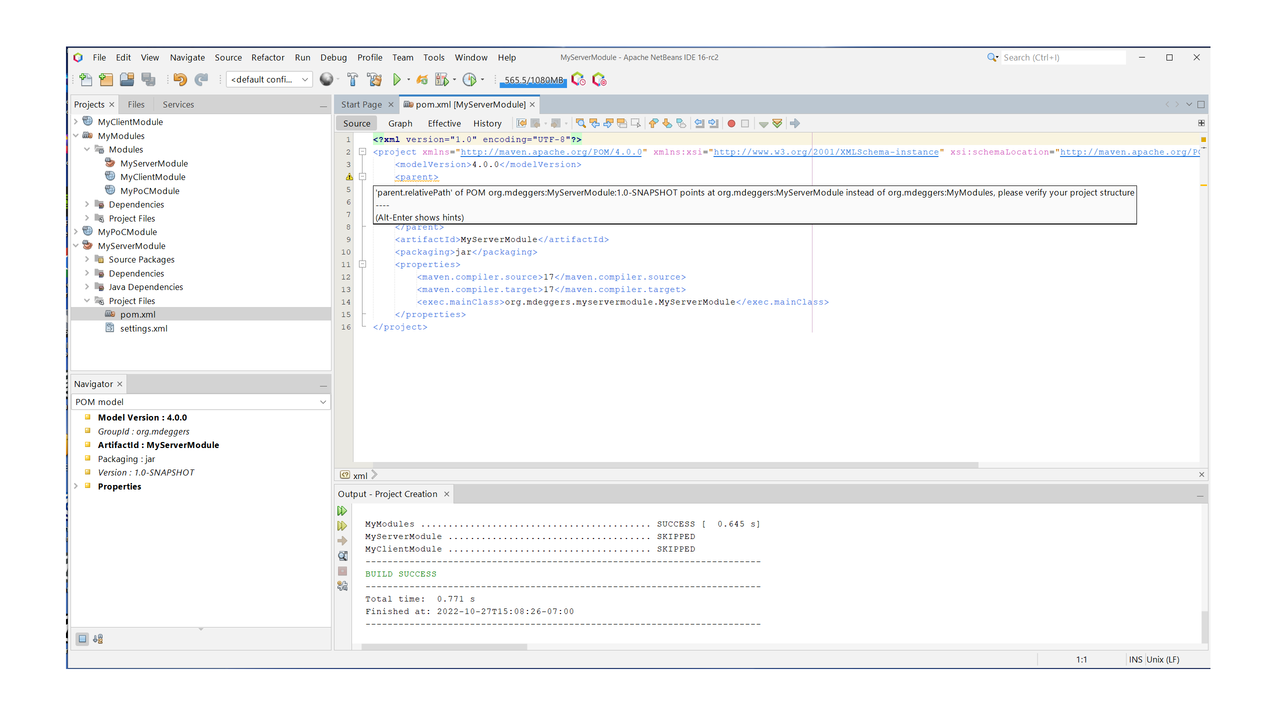Click the first profiler snapshot icon after memory bar
Viewport: 1280px width, 720px height.
click(x=578, y=79)
